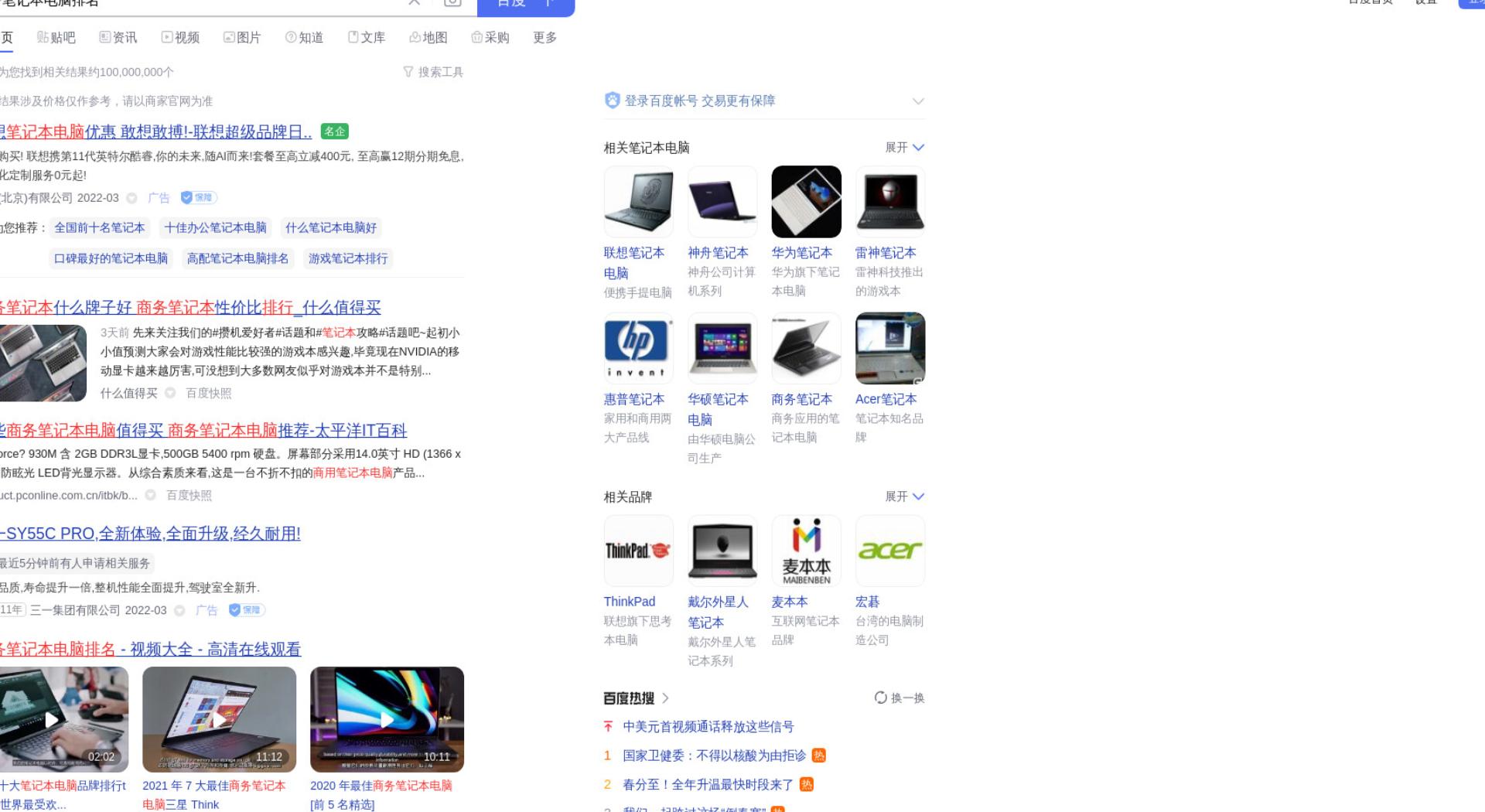Click the 神舟笔记本 thumbnail image
The image size is (1485, 812).
(x=722, y=202)
